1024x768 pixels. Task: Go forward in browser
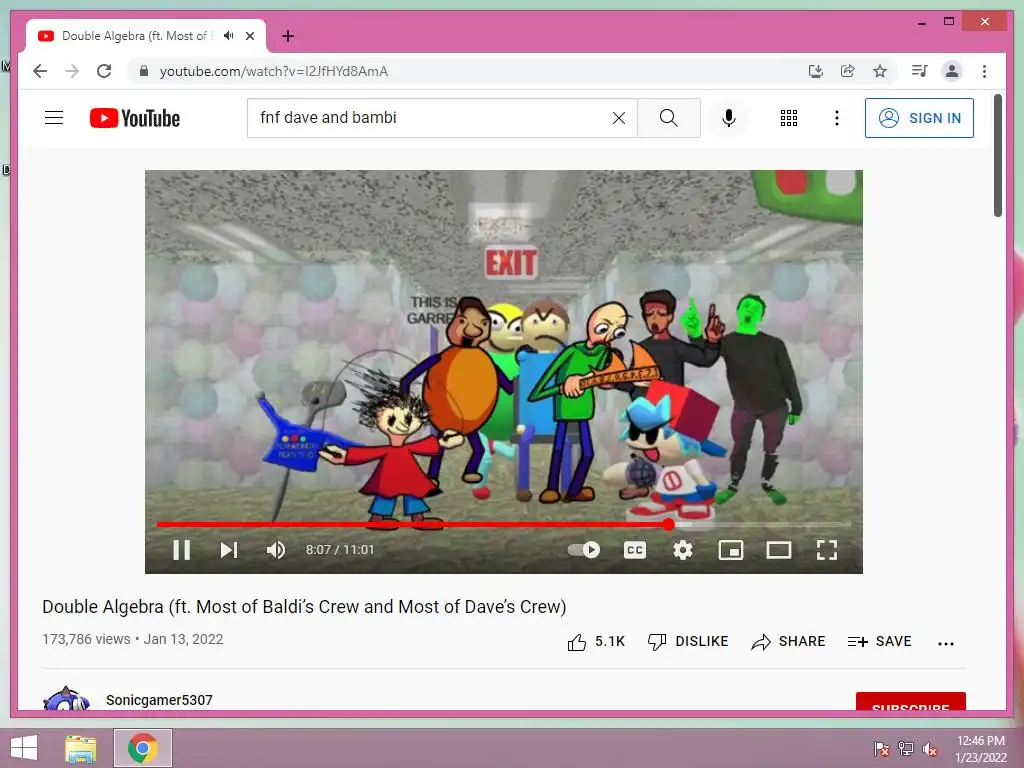(72, 71)
